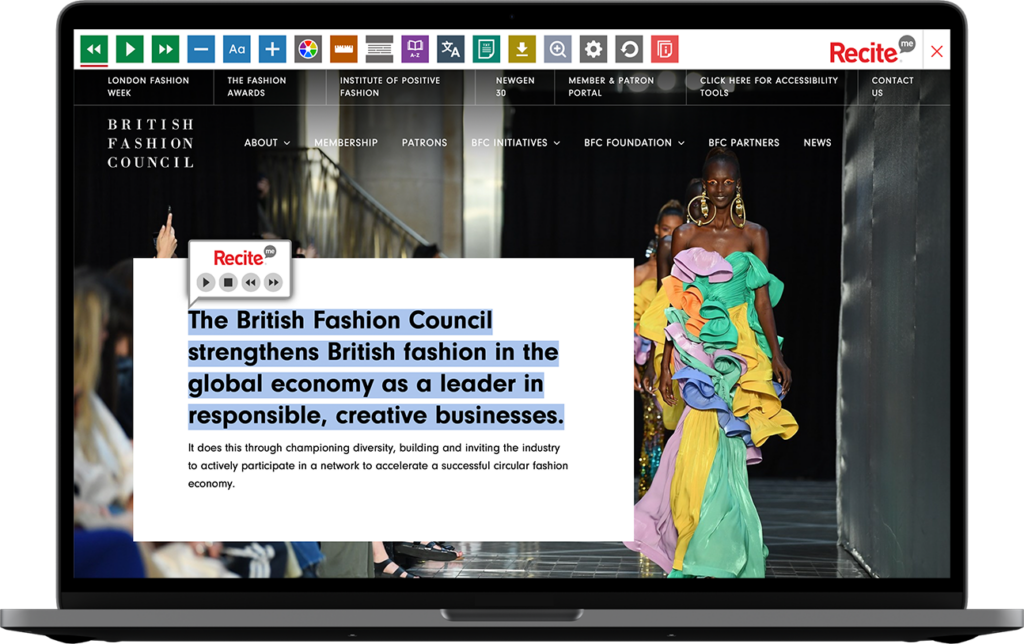The height and width of the screenshot is (644, 1024).
Task: Click the highlighted British Fashion Council heading
Action: coord(376,368)
